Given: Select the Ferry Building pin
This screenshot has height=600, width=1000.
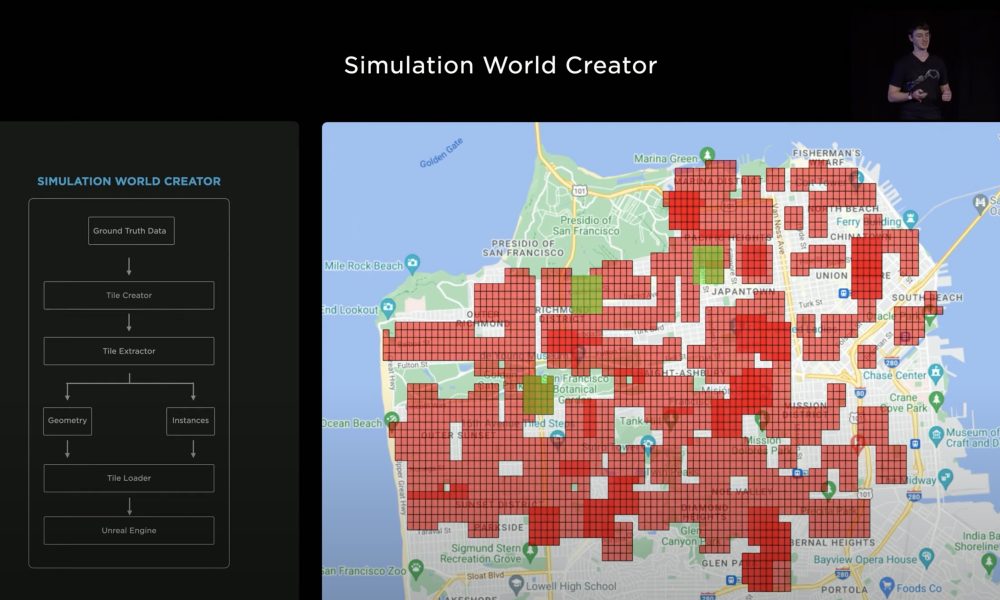Looking at the screenshot, I should [910, 219].
